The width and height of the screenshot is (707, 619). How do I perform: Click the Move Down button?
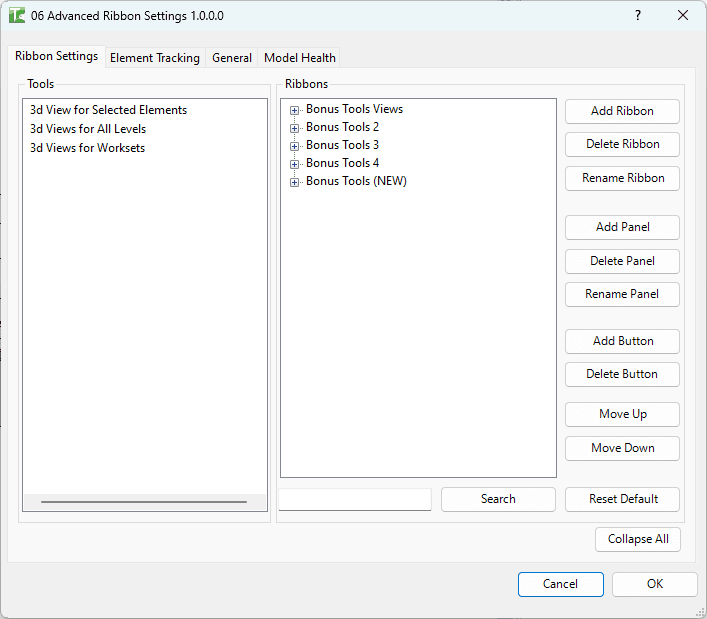[622, 448]
